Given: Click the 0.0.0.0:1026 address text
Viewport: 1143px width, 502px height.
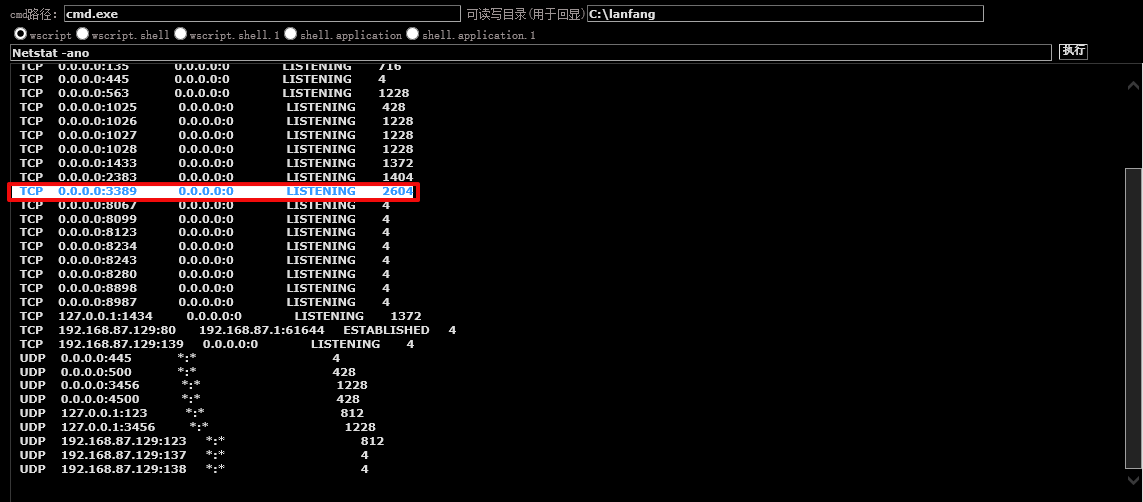Looking at the screenshot, I should (98, 121).
